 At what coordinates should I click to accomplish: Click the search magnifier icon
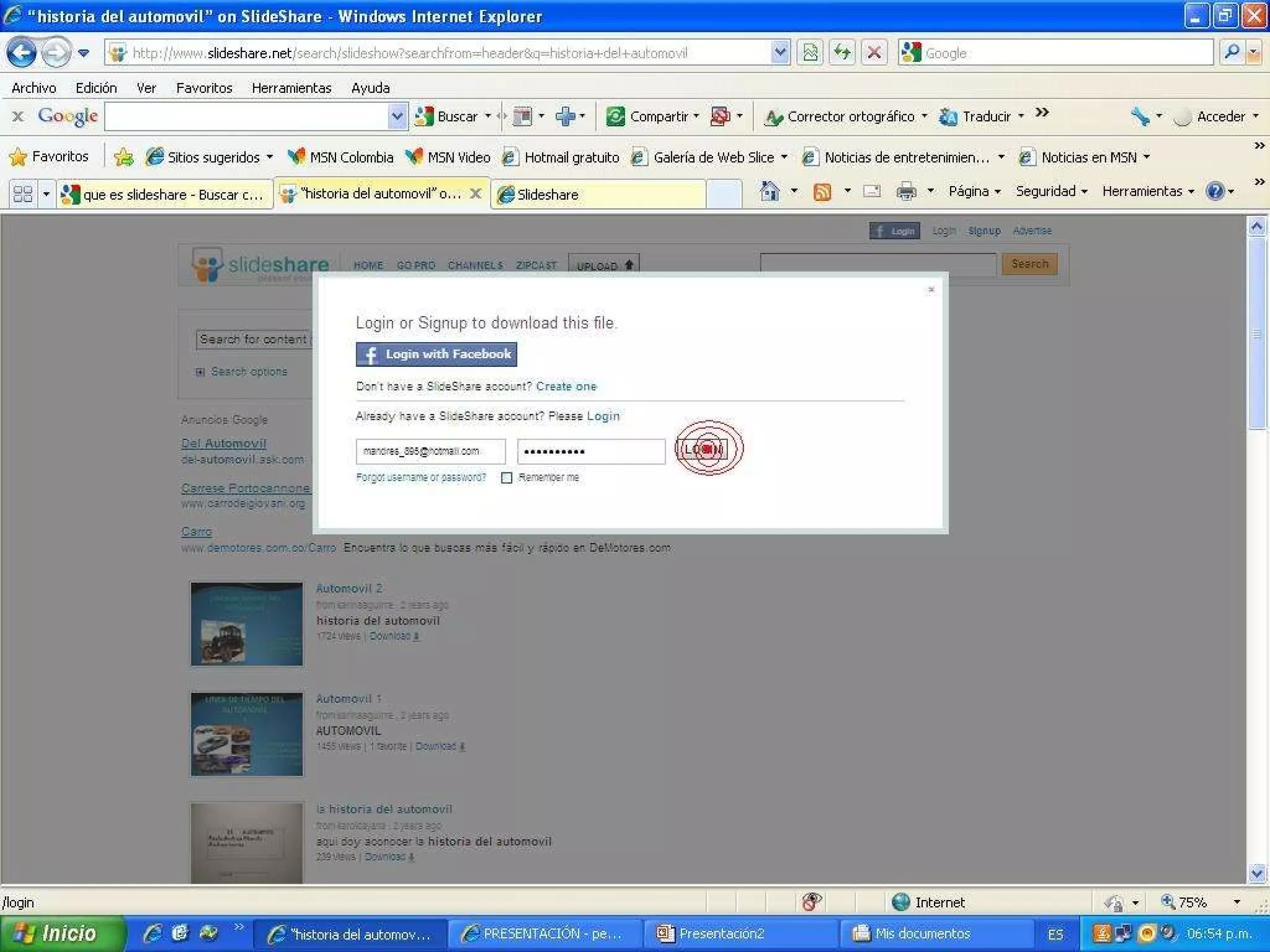(x=1232, y=53)
